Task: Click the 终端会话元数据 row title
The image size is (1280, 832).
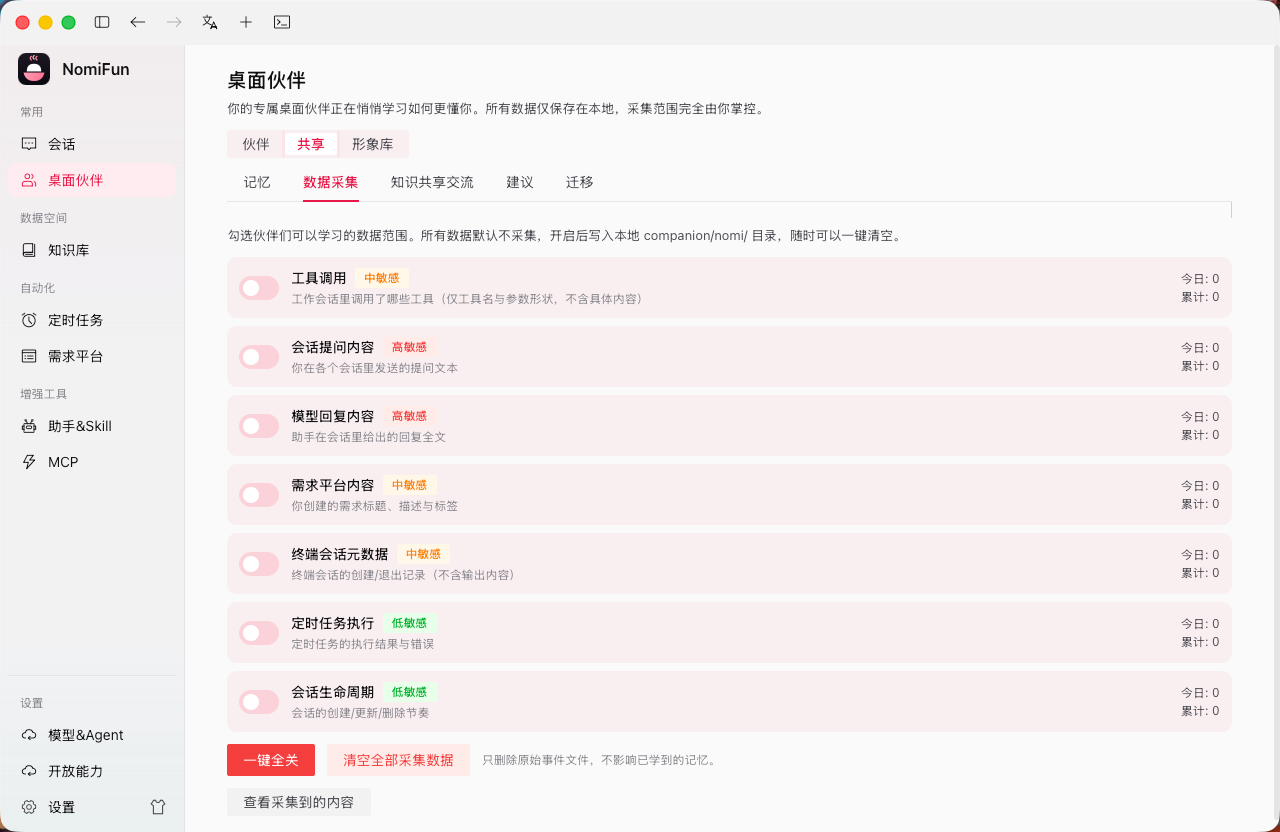Action: click(x=340, y=554)
